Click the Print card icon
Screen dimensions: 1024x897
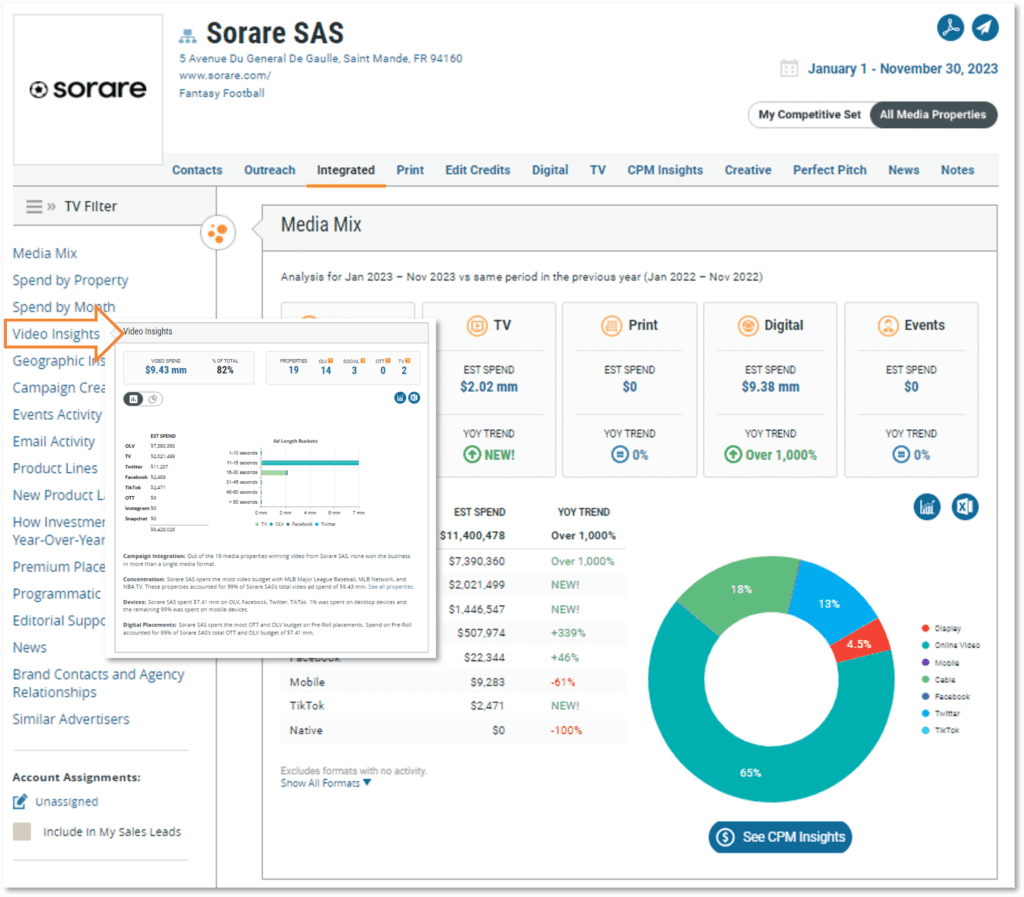[x=611, y=325]
